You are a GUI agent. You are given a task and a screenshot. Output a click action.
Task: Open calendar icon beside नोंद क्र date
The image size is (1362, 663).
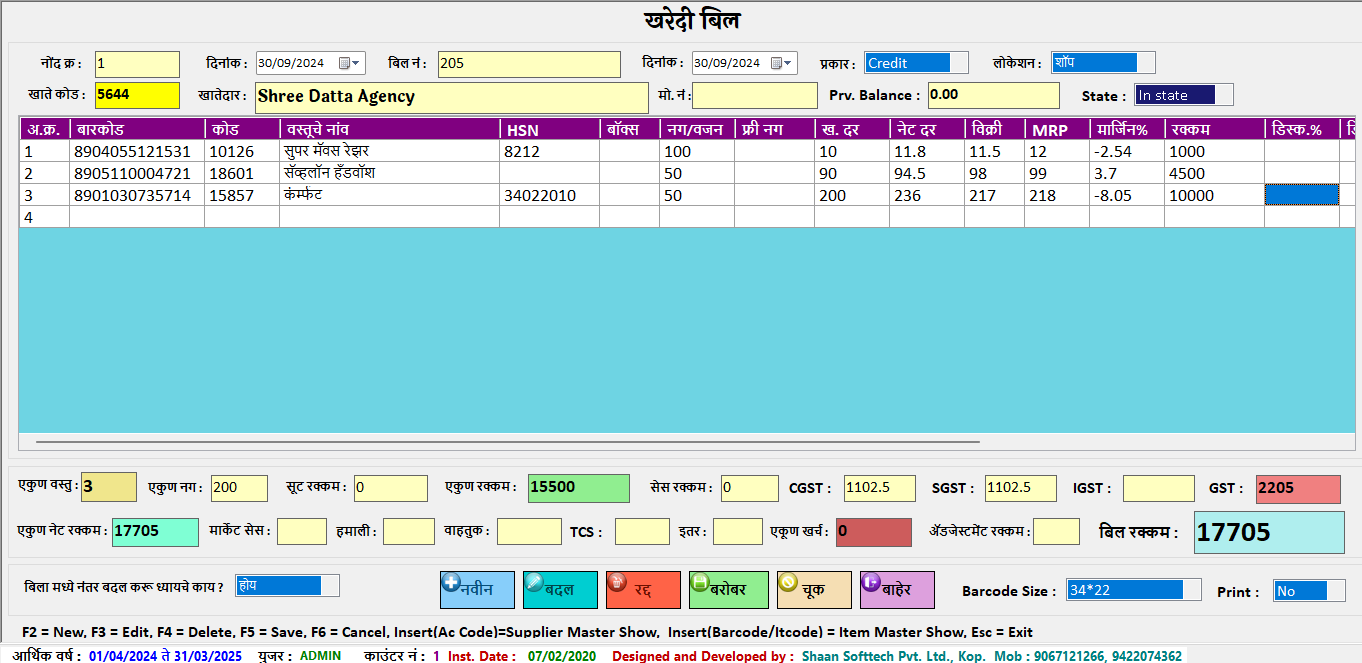[345, 63]
